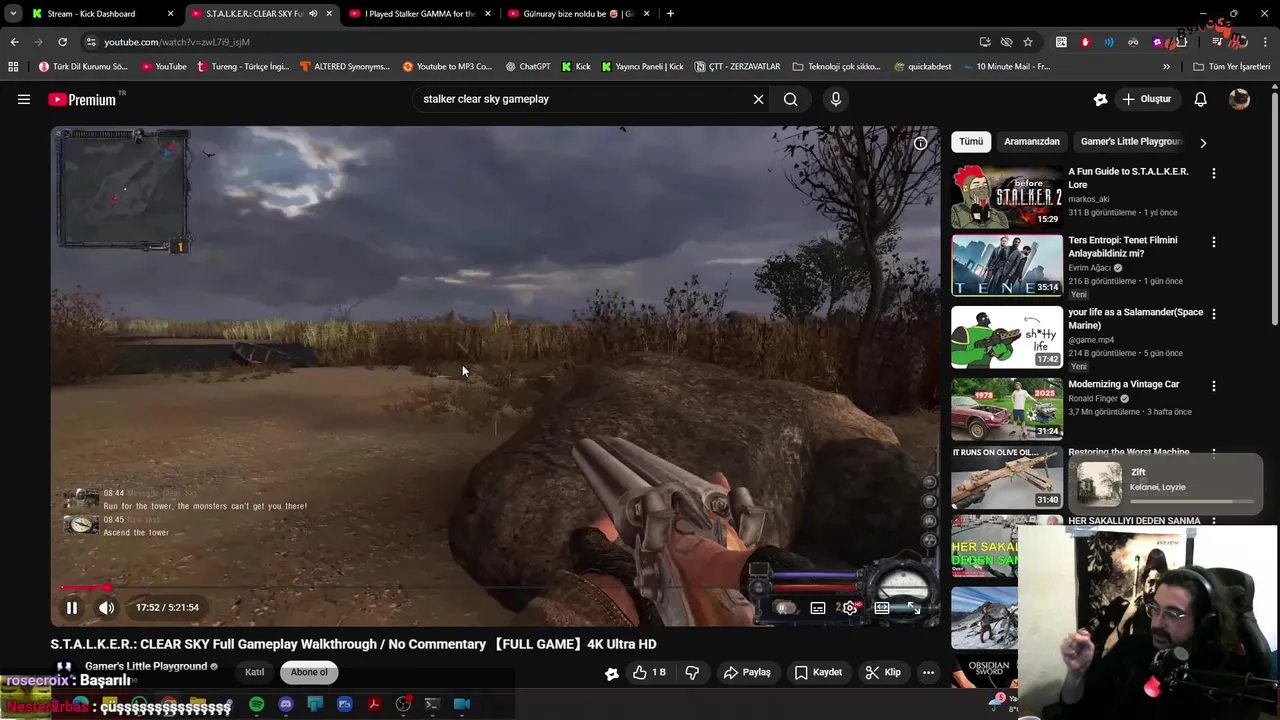Open Modernizing a Vintage Car thumbnail
Image resolution: width=1280 pixels, height=720 pixels.
pyautogui.click(x=1007, y=409)
